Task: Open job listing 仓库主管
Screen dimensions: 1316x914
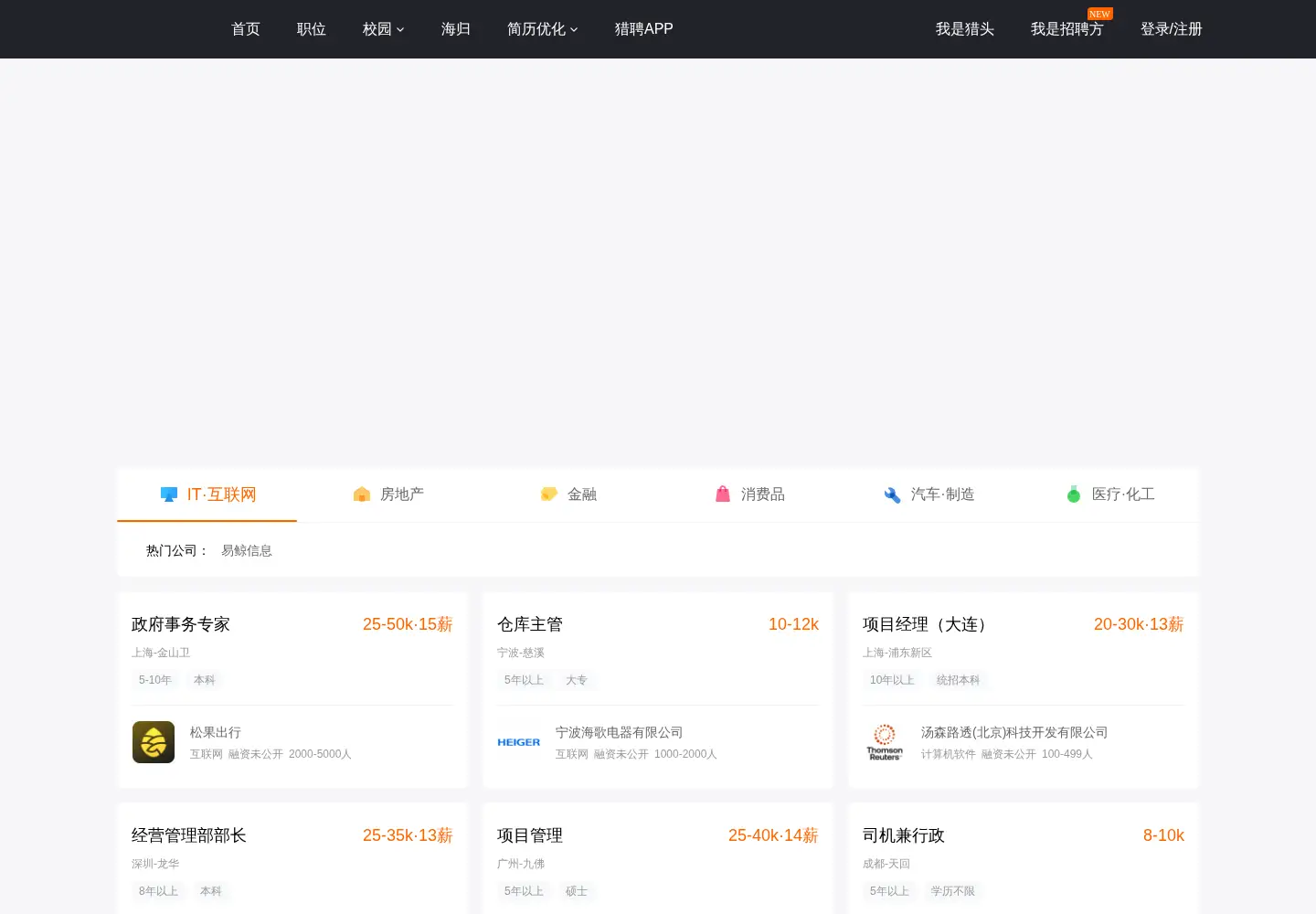Action: pos(530,624)
